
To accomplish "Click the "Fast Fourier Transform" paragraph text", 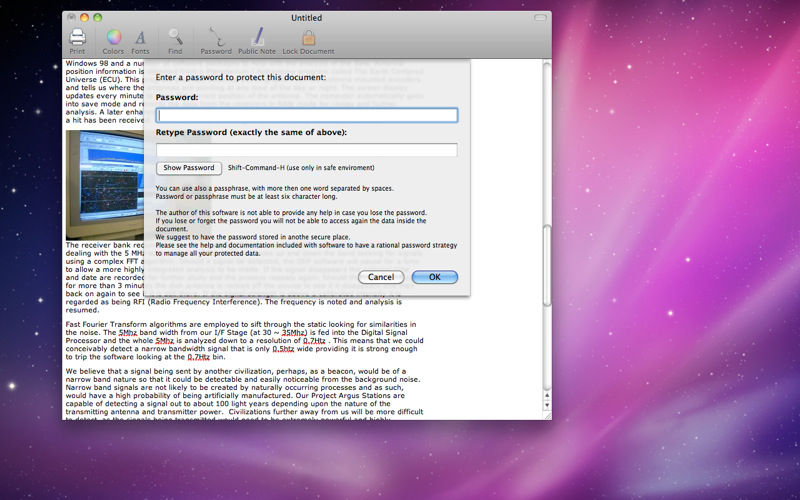I will pos(244,340).
